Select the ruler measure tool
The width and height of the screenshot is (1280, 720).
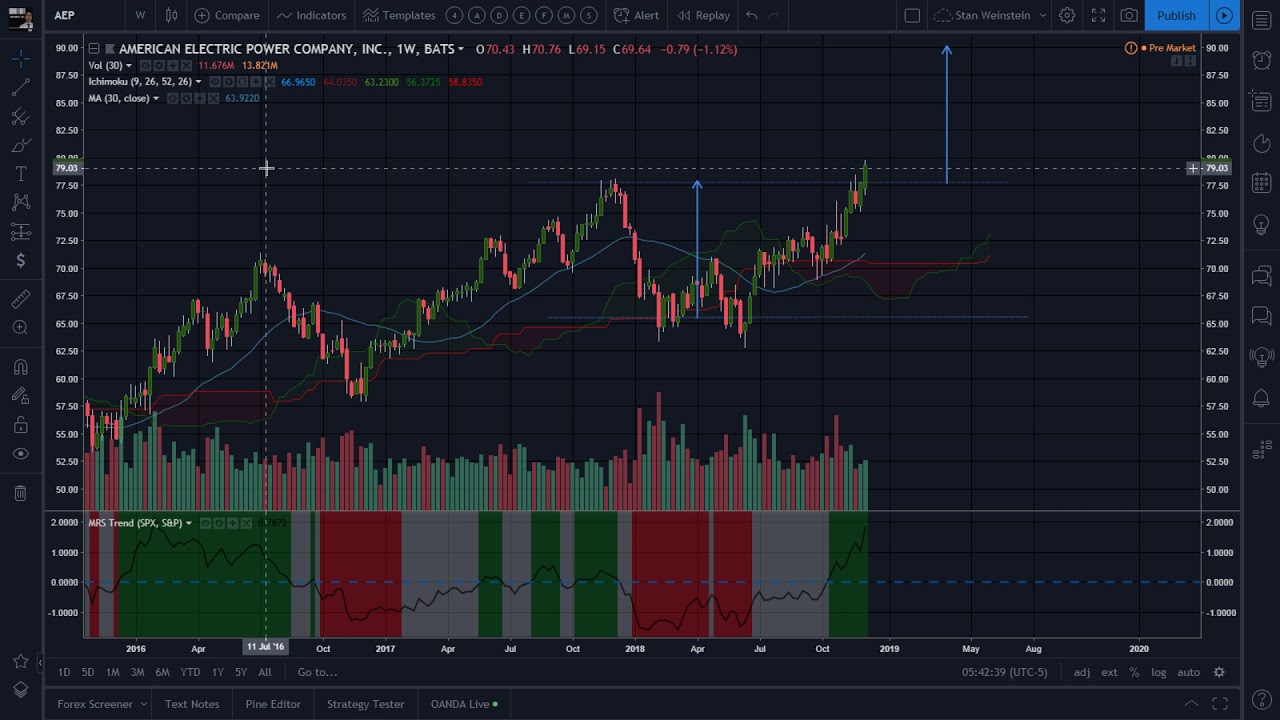click(x=20, y=299)
